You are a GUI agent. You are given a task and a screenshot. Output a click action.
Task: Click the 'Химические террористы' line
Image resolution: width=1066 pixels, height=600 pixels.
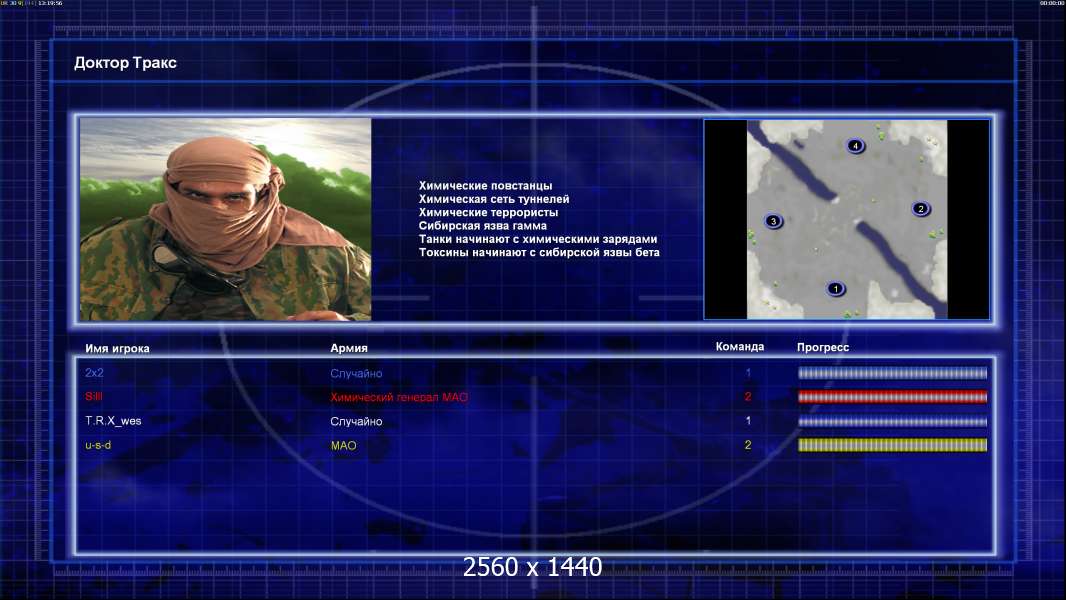click(x=488, y=212)
